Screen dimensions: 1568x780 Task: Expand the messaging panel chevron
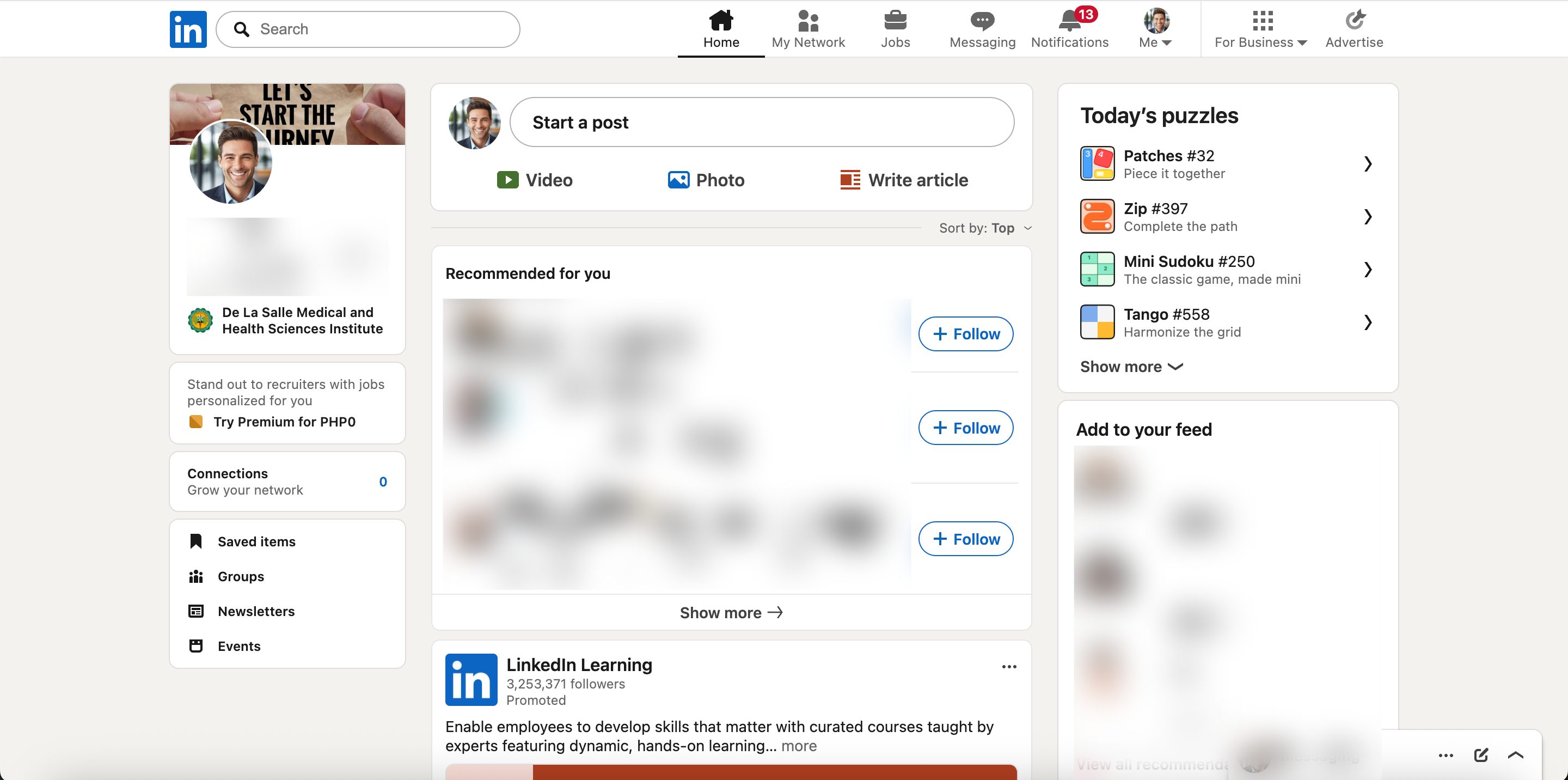[x=1515, y=755]
